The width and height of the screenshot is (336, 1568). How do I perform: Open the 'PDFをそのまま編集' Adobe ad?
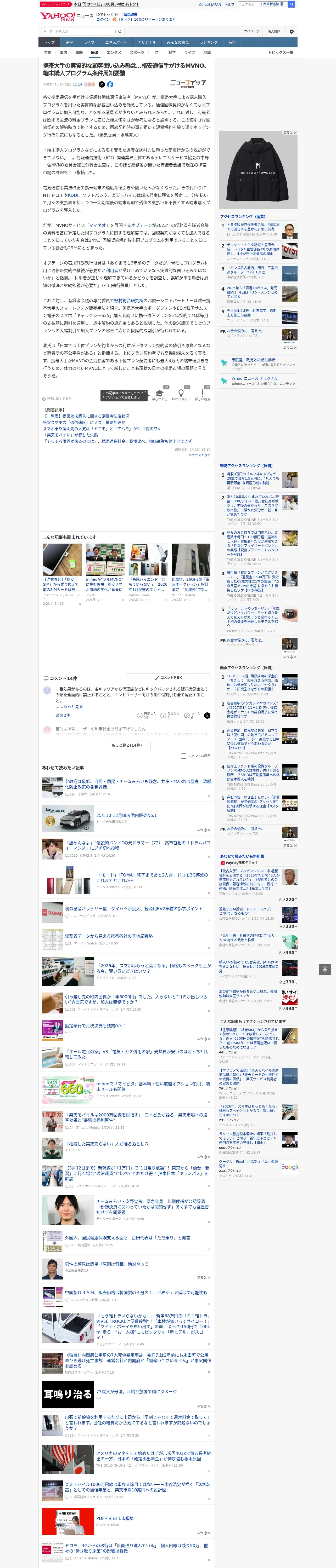[115, 1518]
